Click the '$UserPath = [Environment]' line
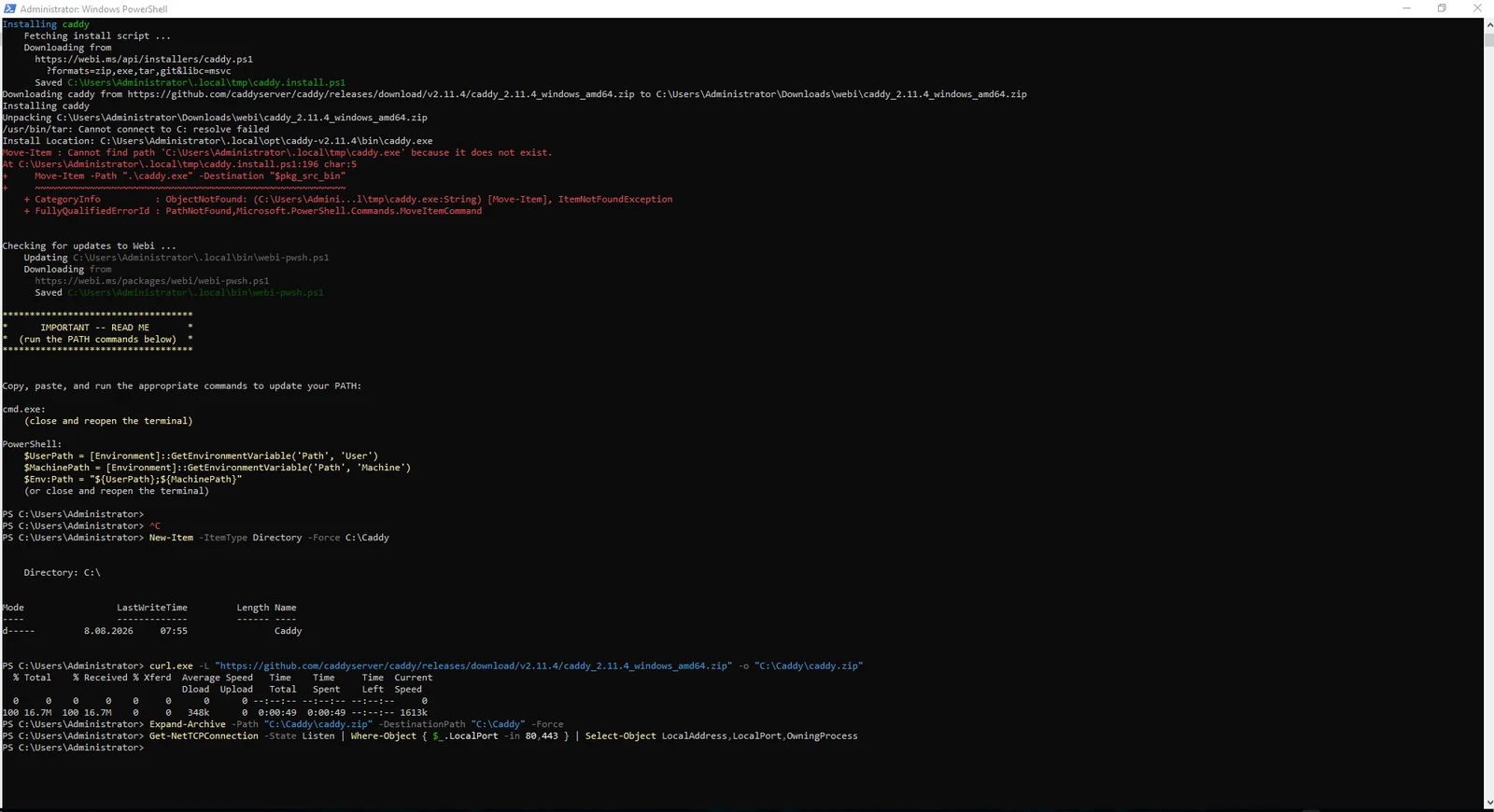1494x812 pixels. pos(201,456)
